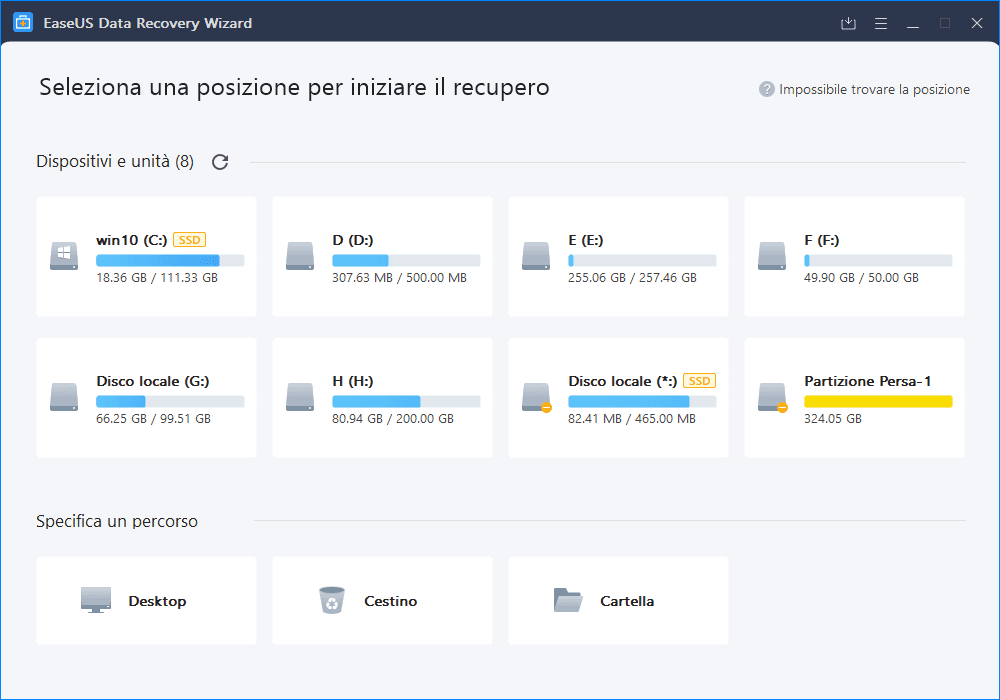This screenshot has height=700, width=1000.
Task: Refresh the devices and drives list
Action: (220, 162)
